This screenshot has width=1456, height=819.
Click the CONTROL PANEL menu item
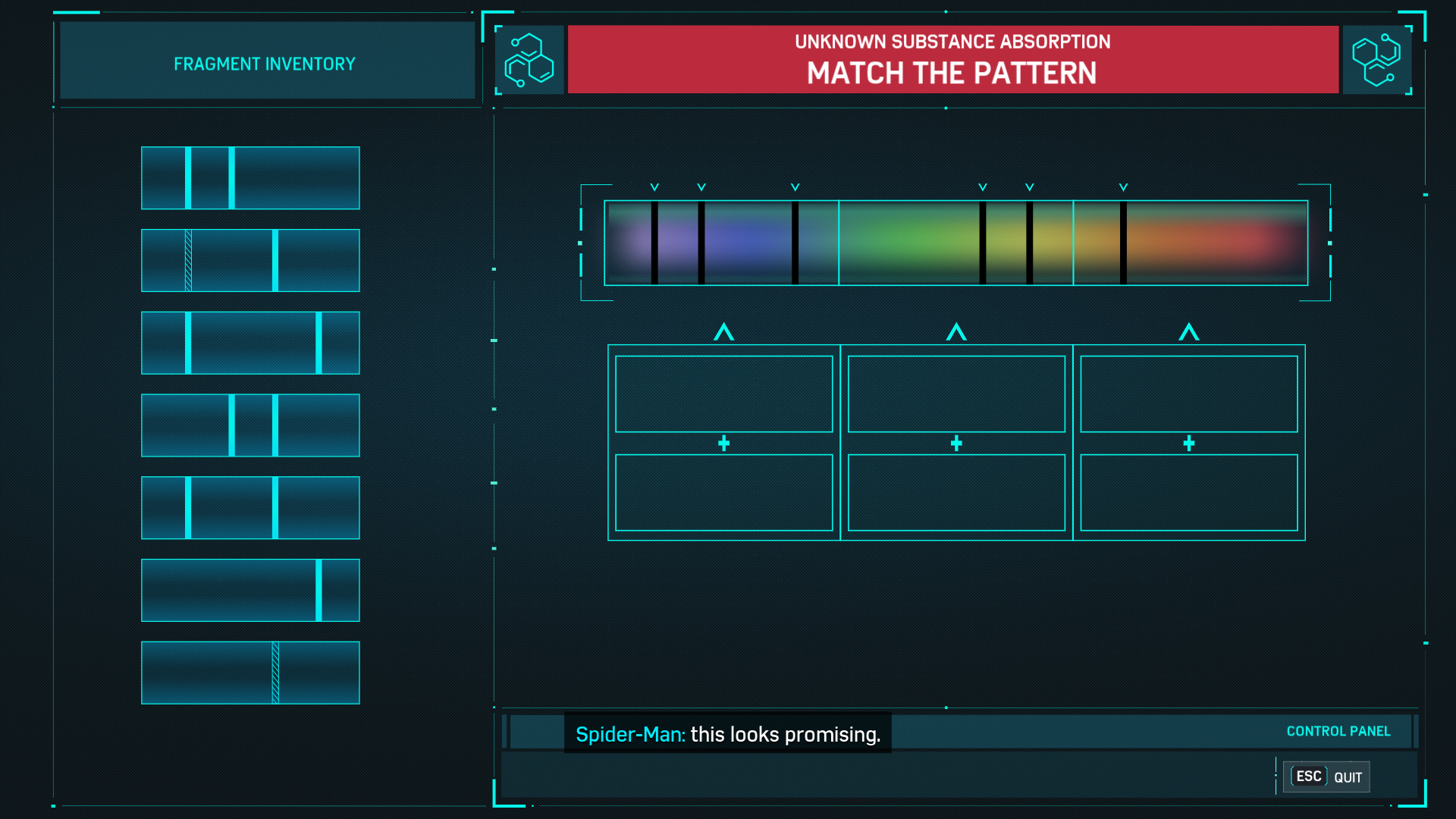[1338, 731]
